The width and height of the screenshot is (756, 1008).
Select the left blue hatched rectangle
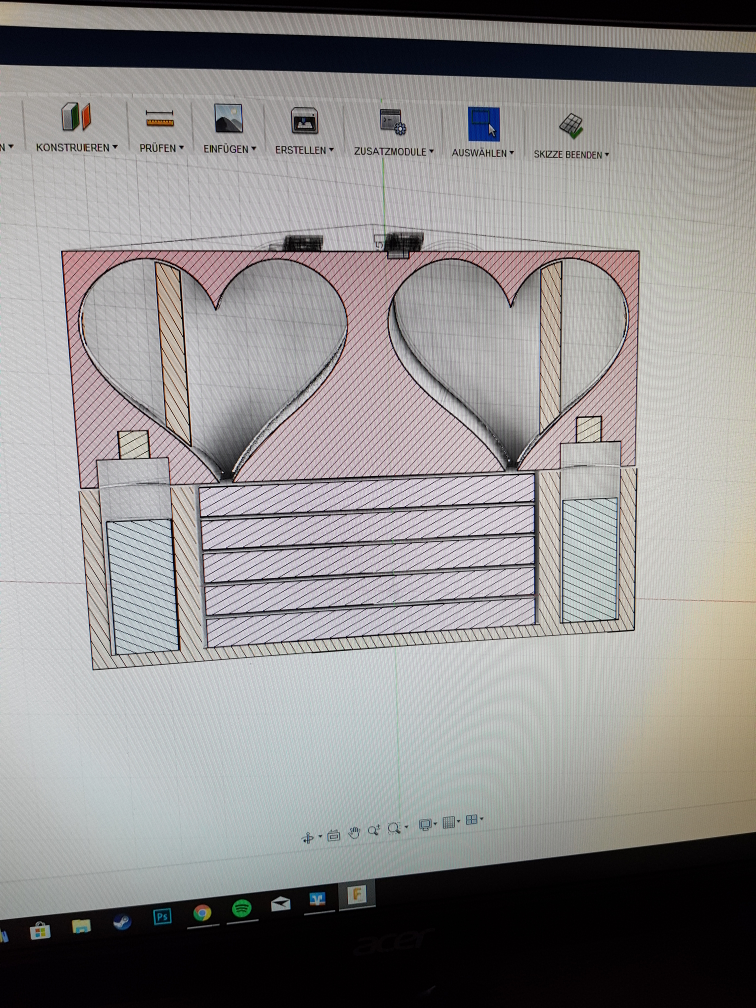pos(142,586)
